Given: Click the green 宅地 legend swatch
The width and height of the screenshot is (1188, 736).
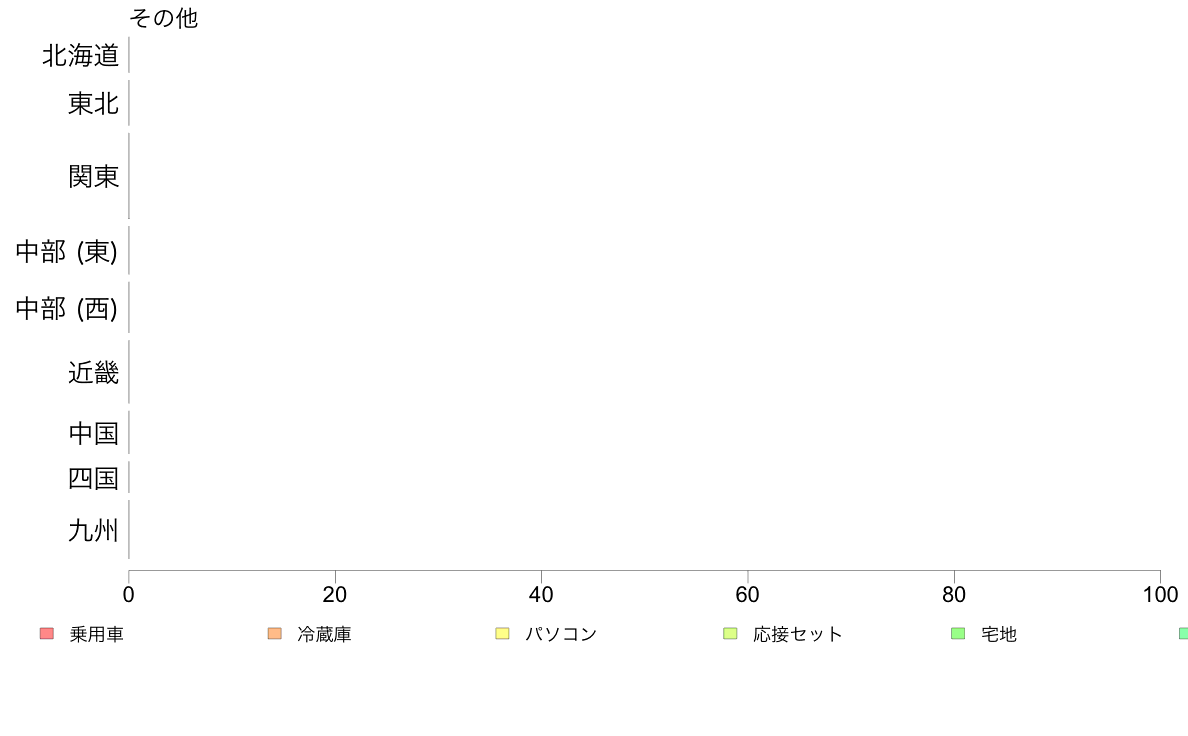Looking at the screenshot, I should pyautogui.click(x=958, y=634).
